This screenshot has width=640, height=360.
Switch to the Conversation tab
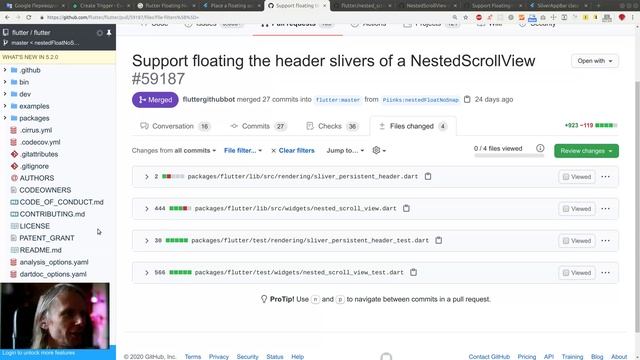coord(175,126)
